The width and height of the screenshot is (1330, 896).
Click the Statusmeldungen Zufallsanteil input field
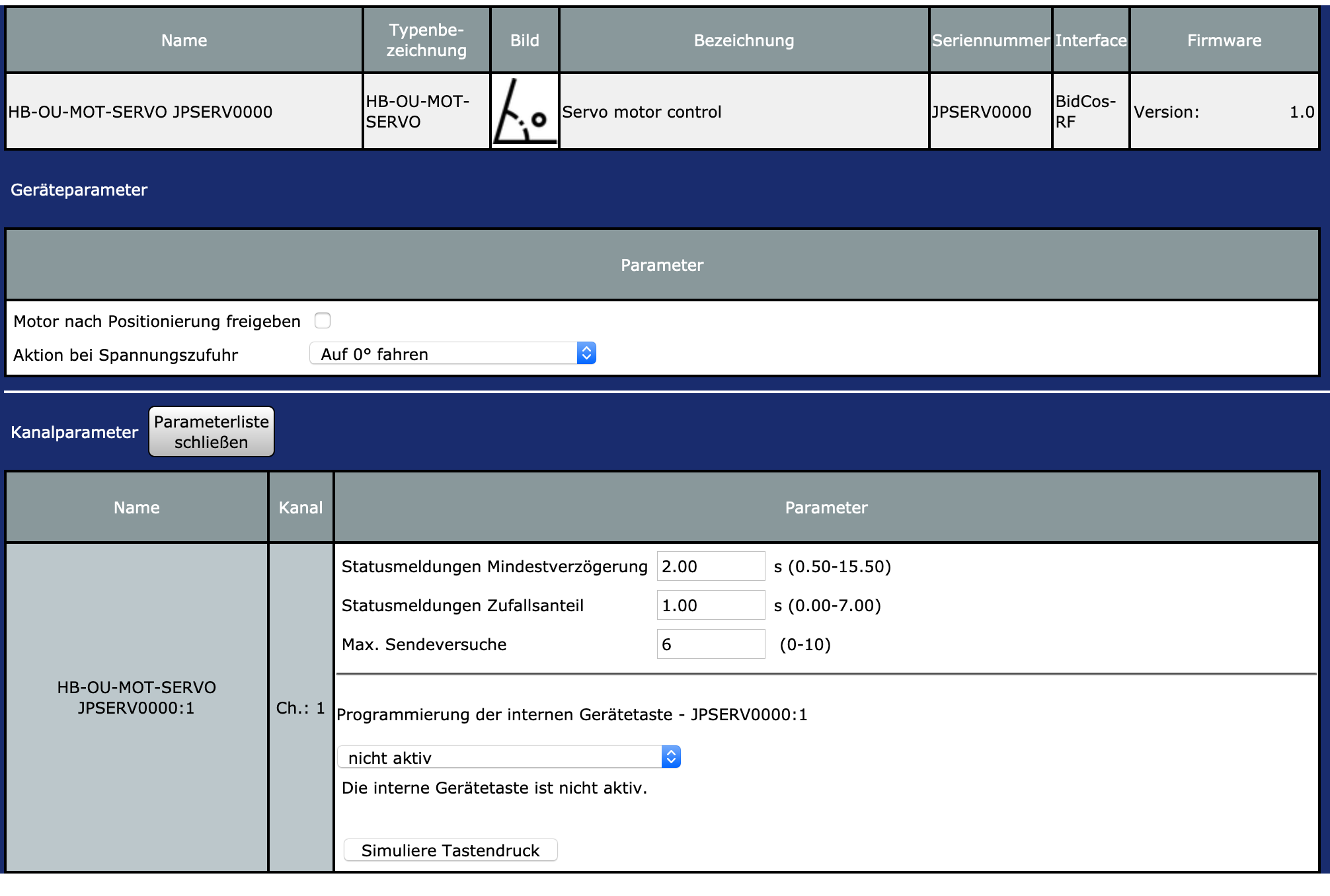(710, 605)
